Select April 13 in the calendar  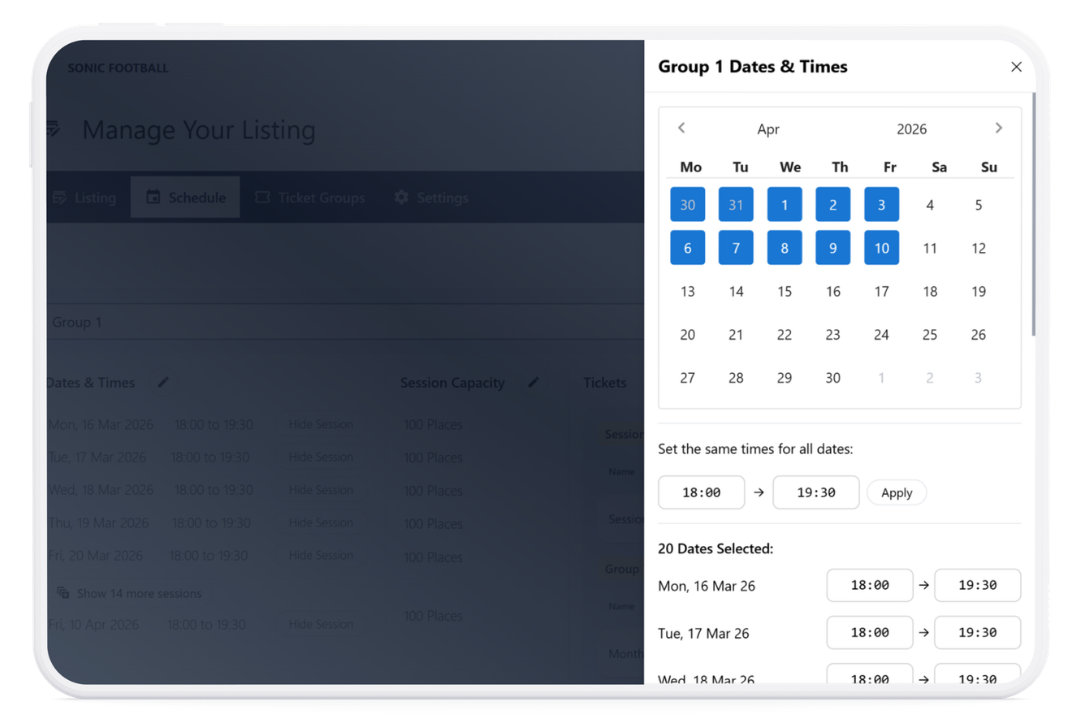click(687, 291)
